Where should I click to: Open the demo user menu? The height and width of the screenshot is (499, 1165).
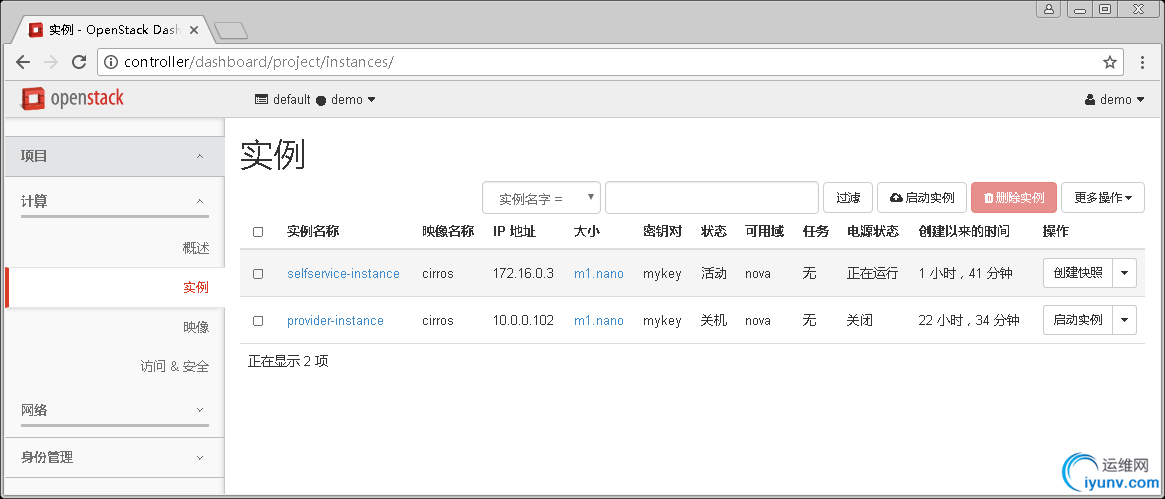click(x=1114, y=100)
